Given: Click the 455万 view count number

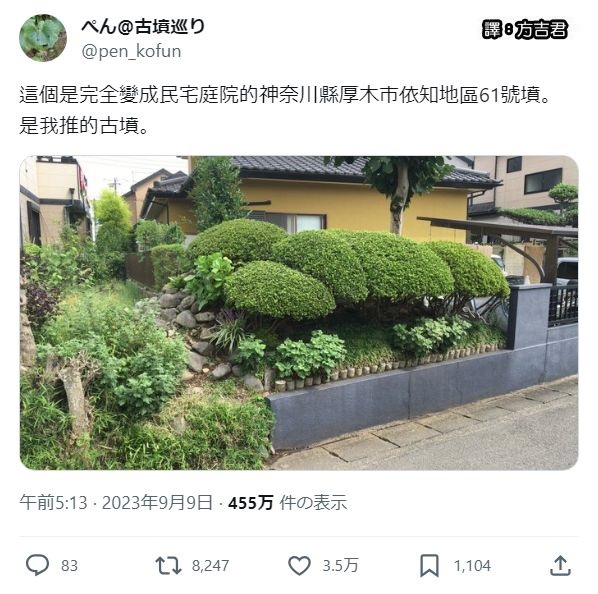Looking at the screenshot, I should [x=251, y=502].
